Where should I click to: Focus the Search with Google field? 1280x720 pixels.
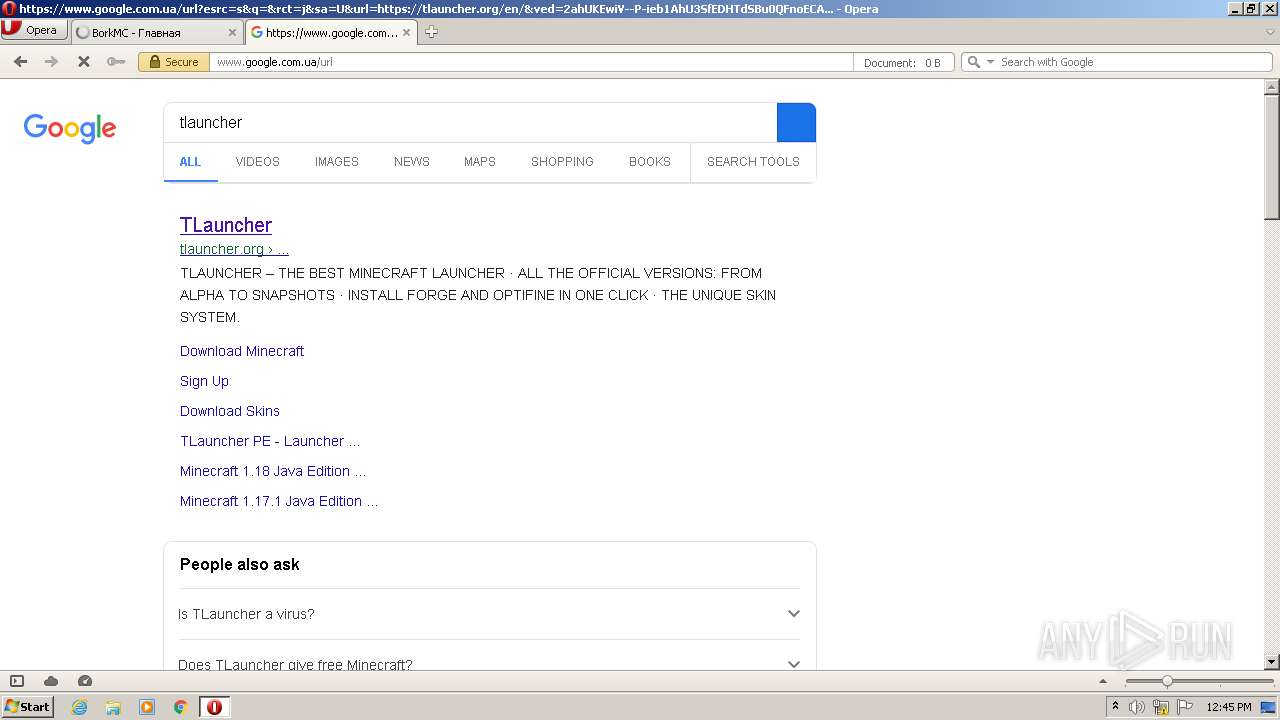tap(1133, 62)
